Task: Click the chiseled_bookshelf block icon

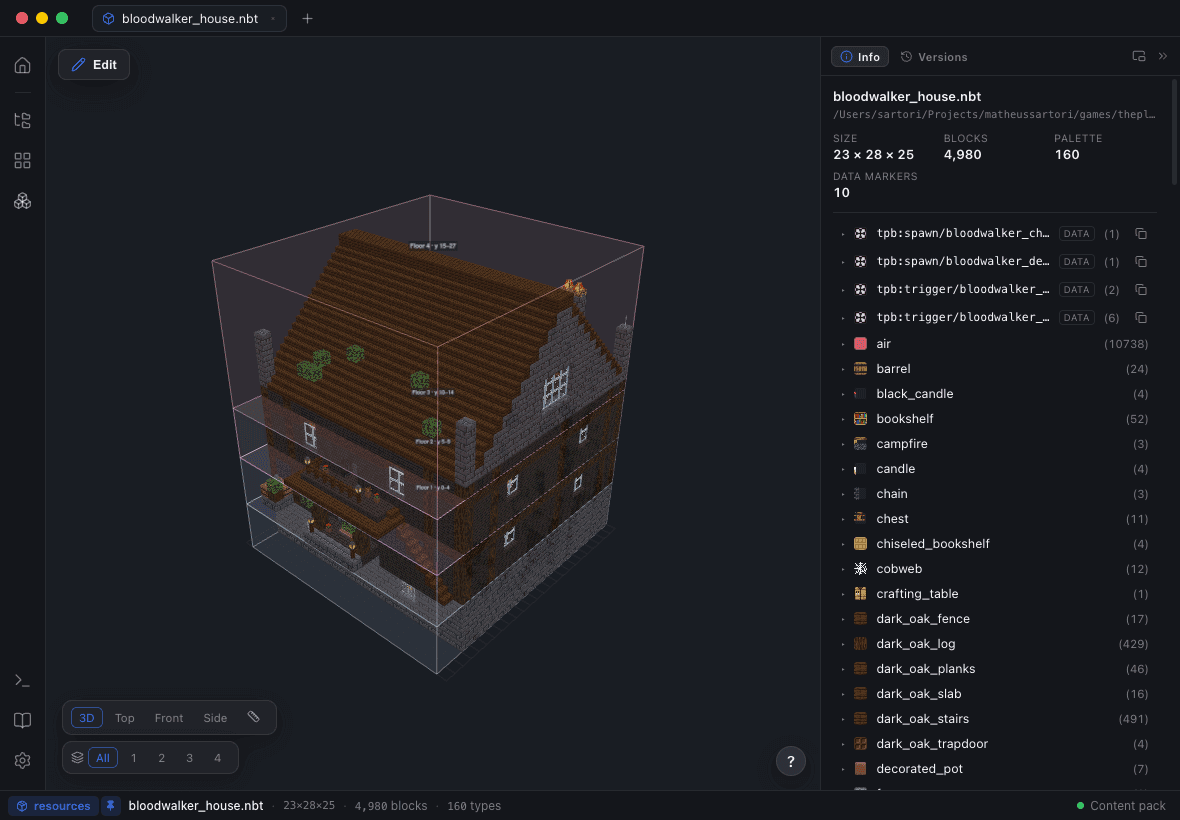Action: click(860, 543)
